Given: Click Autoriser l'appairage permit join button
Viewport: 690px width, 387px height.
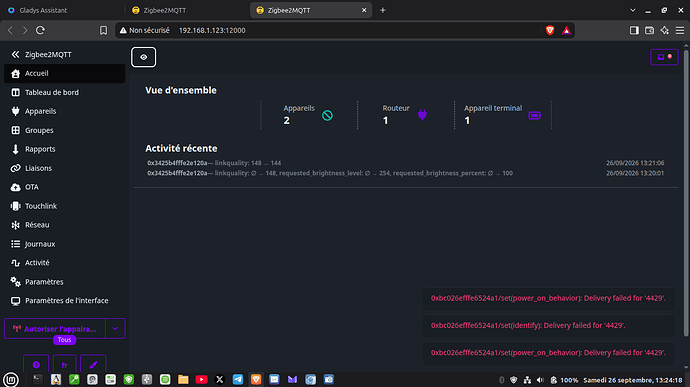Looking at the screenshot, I should tap(55, 329).
